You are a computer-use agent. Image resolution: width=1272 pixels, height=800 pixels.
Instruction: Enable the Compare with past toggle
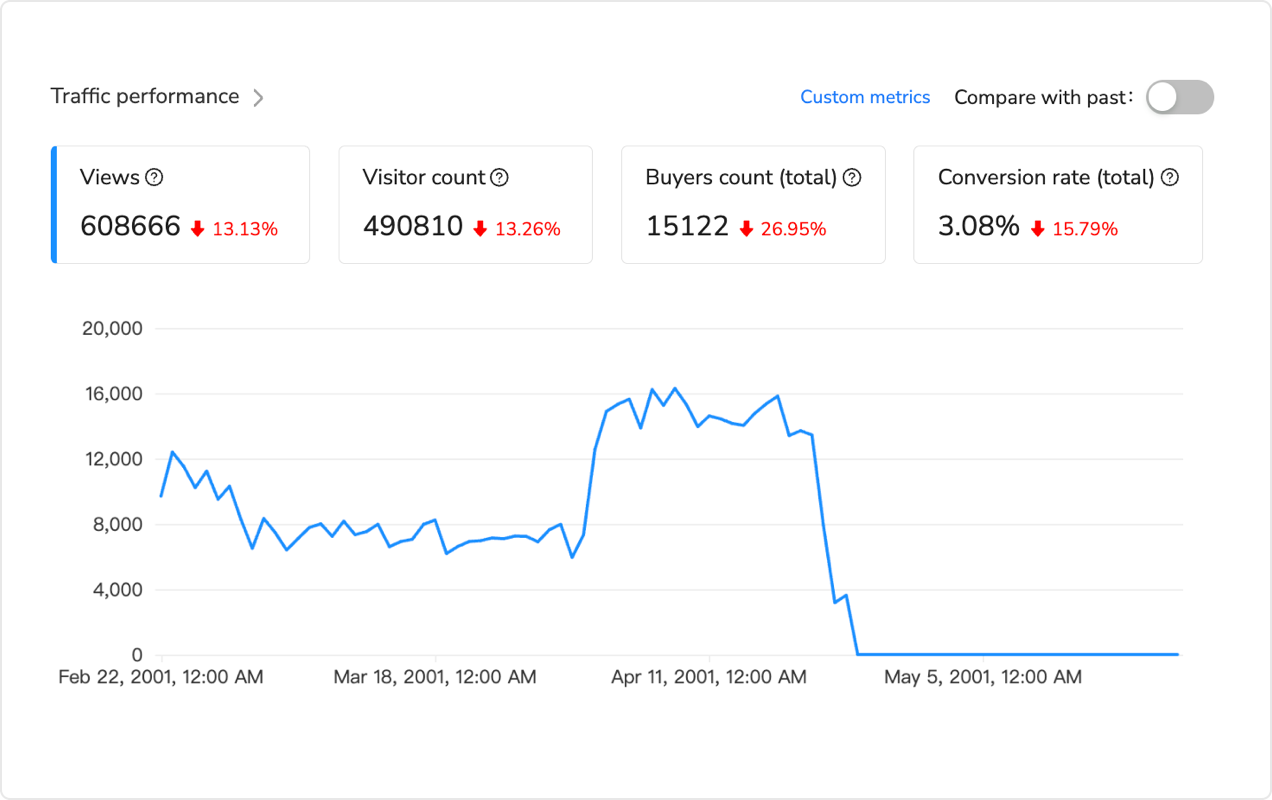[1179, 97]
